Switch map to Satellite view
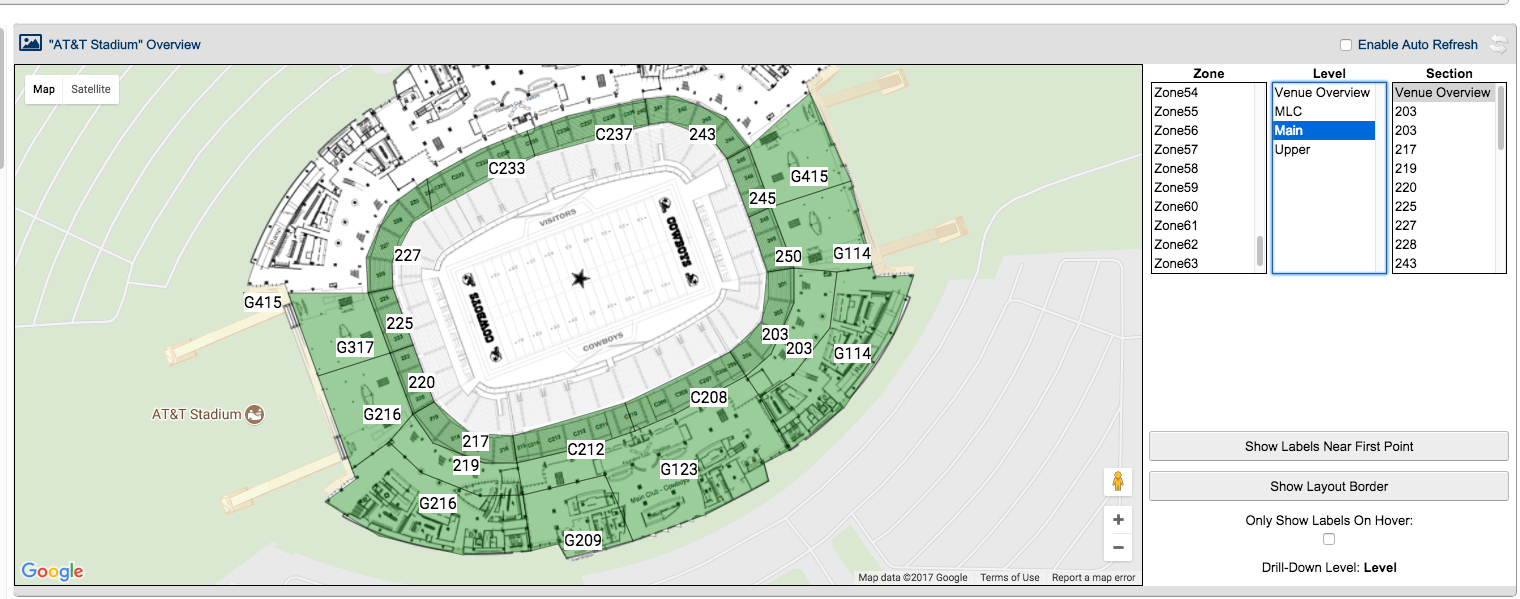 point(91,89)
